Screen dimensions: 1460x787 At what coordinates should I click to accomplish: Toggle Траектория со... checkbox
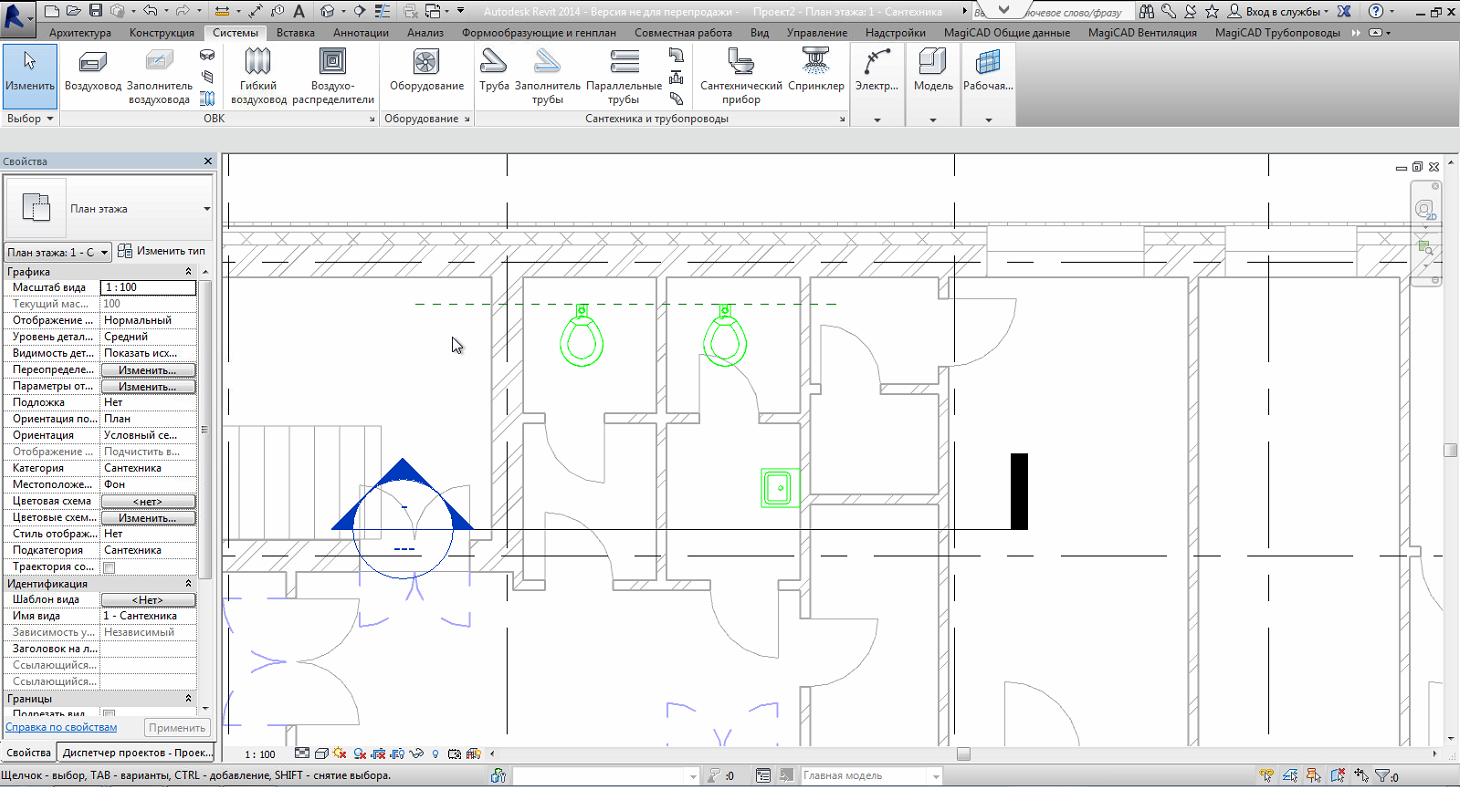tap(109, 567)
